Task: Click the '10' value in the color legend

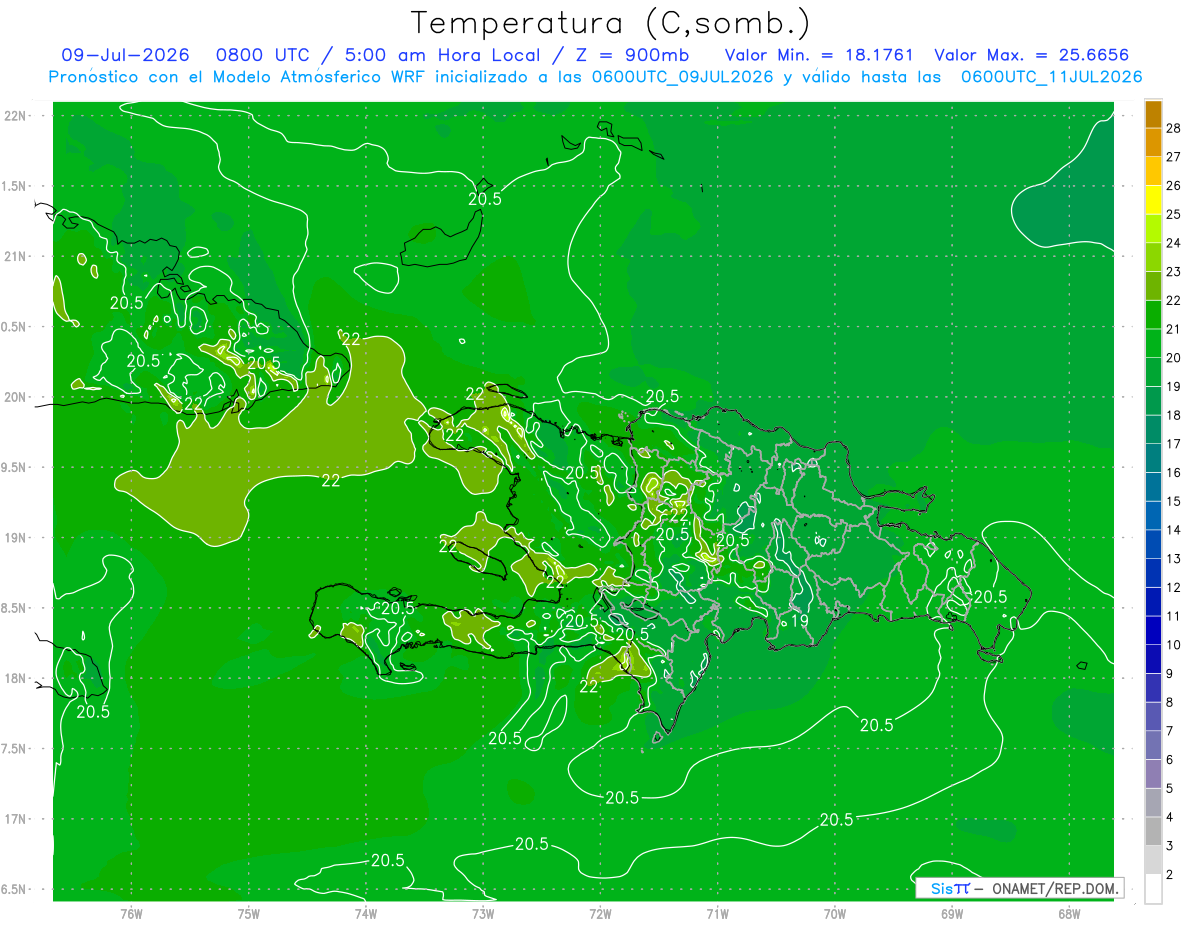Action: 1174,645
